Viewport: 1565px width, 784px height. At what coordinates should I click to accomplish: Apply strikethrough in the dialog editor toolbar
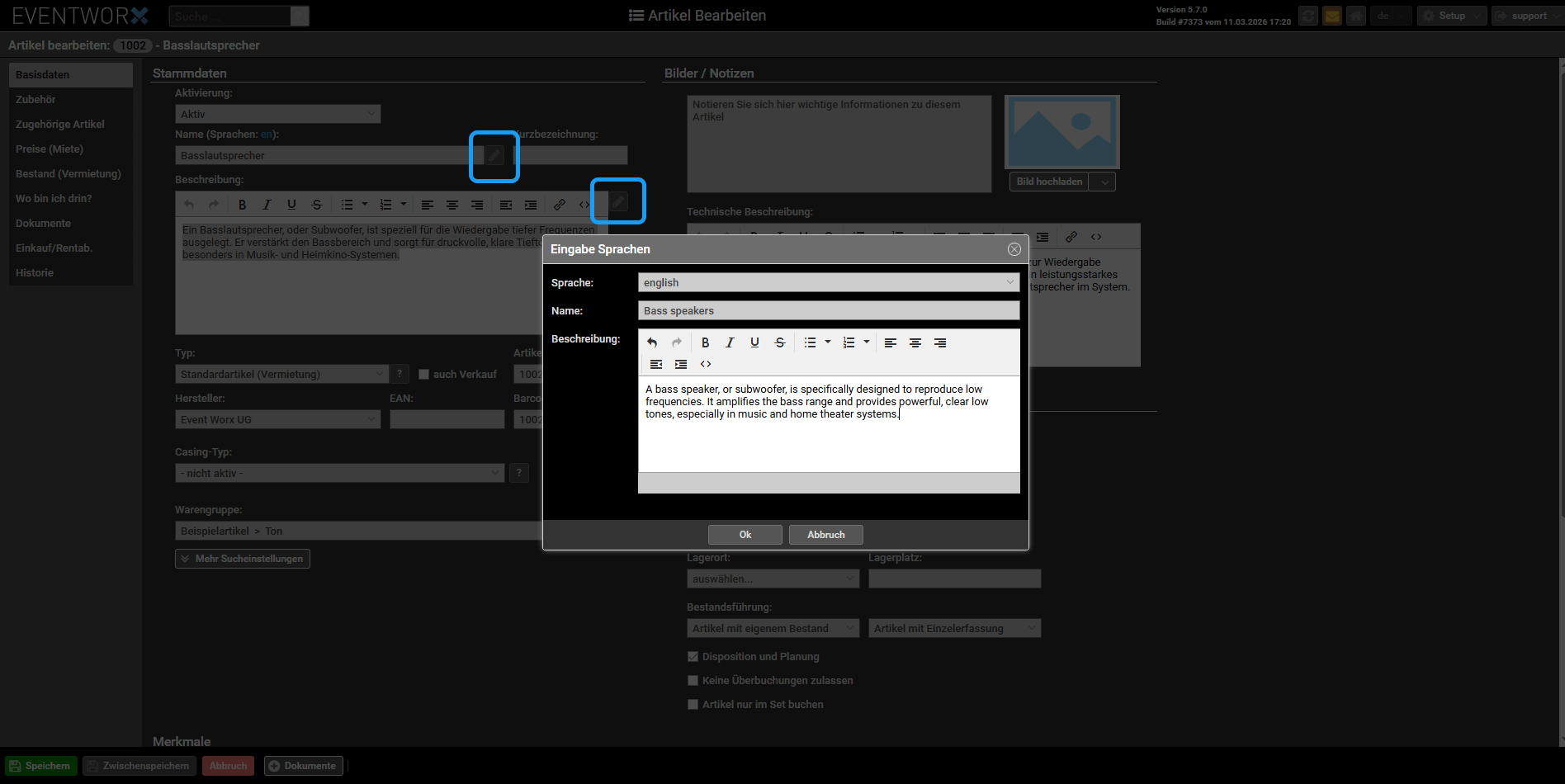[x=779, y=342]
